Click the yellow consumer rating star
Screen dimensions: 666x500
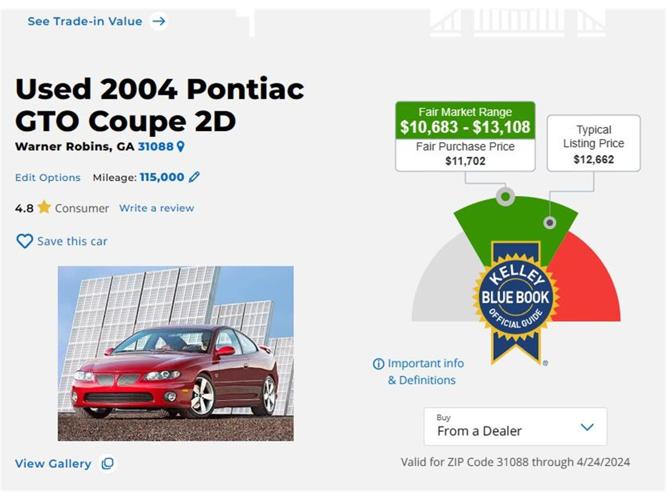(x=44, y=208)
